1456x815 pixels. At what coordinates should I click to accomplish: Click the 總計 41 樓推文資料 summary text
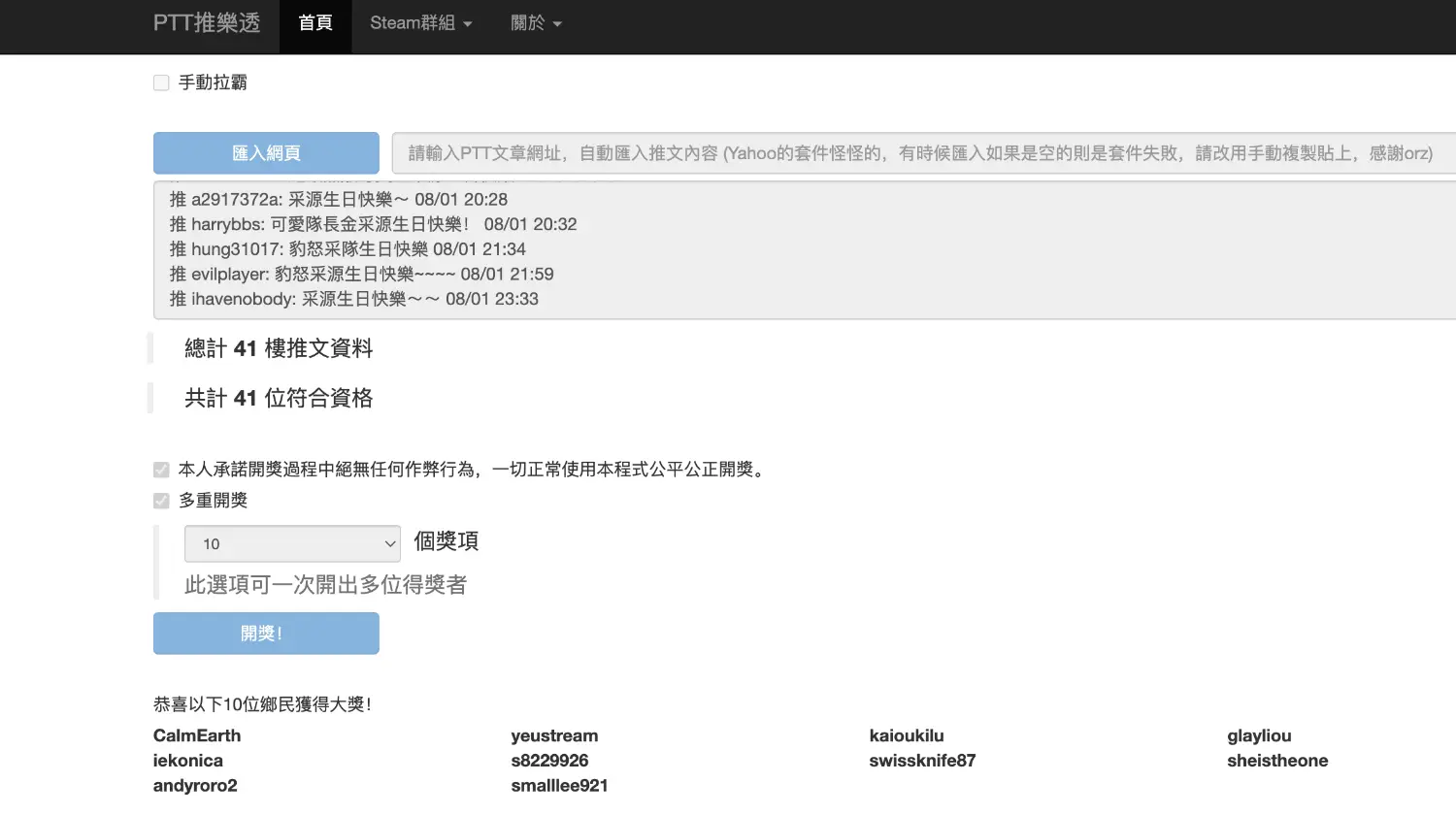279,349
